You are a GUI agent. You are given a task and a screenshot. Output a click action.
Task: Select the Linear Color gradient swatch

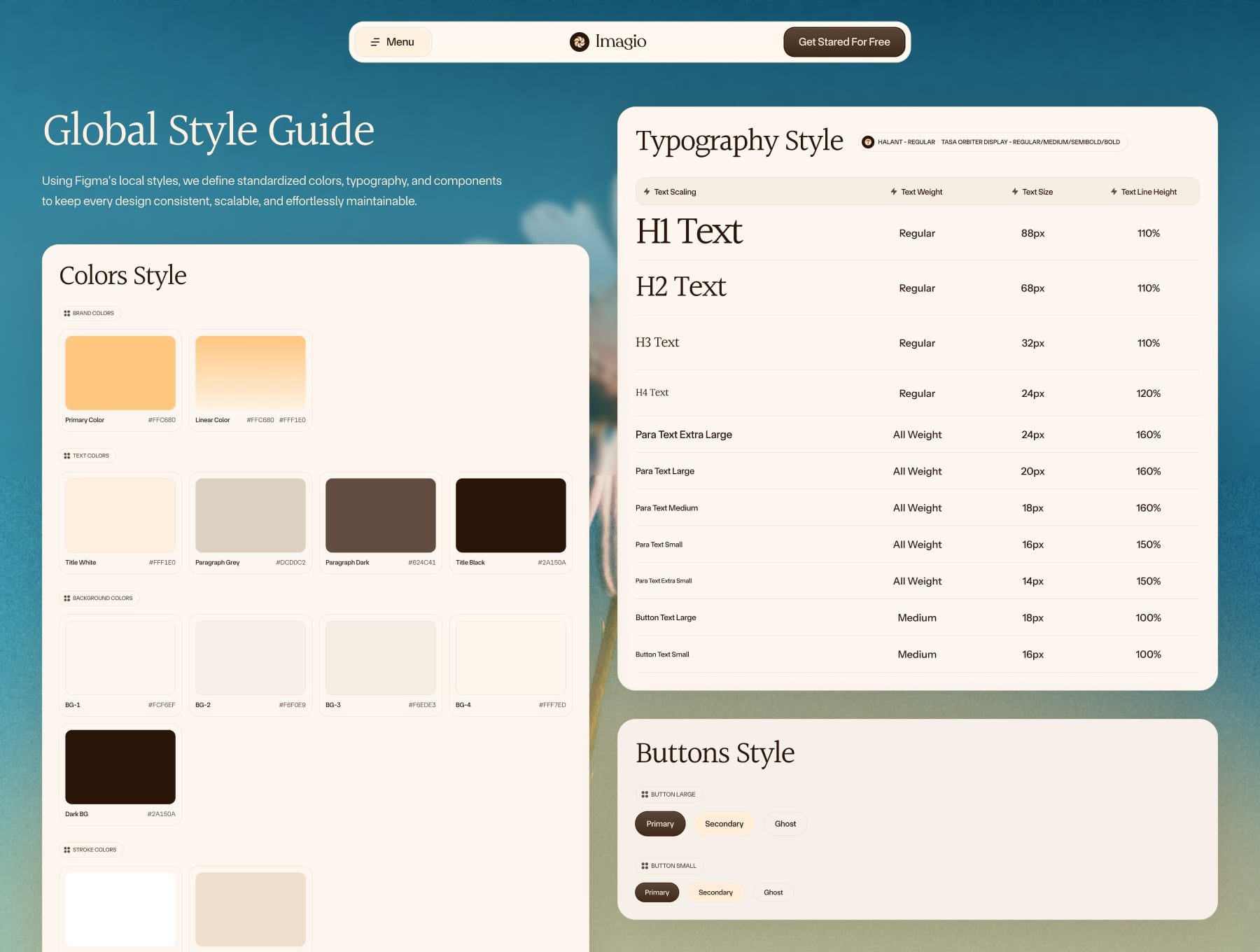(251, 373)
